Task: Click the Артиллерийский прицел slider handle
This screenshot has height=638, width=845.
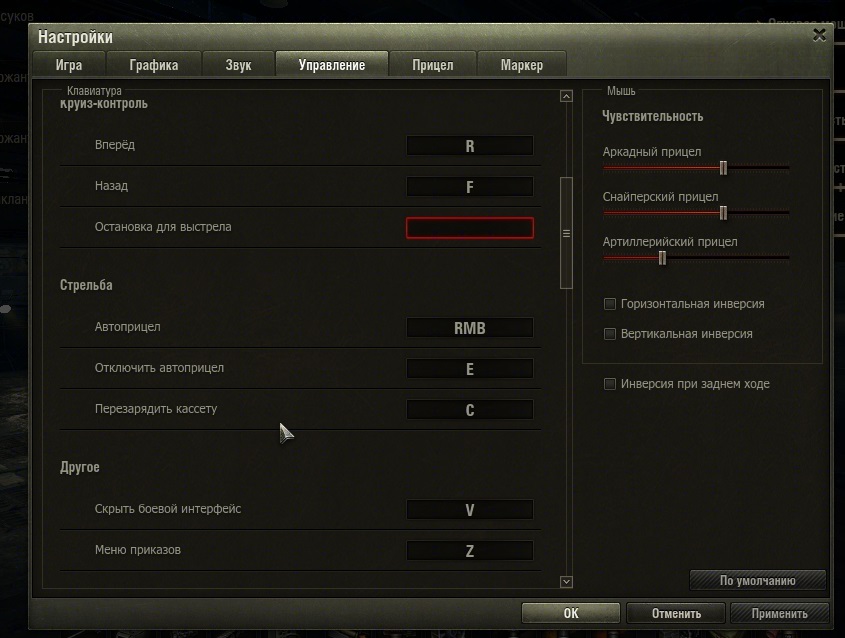Action: click(x=662, y=258)
